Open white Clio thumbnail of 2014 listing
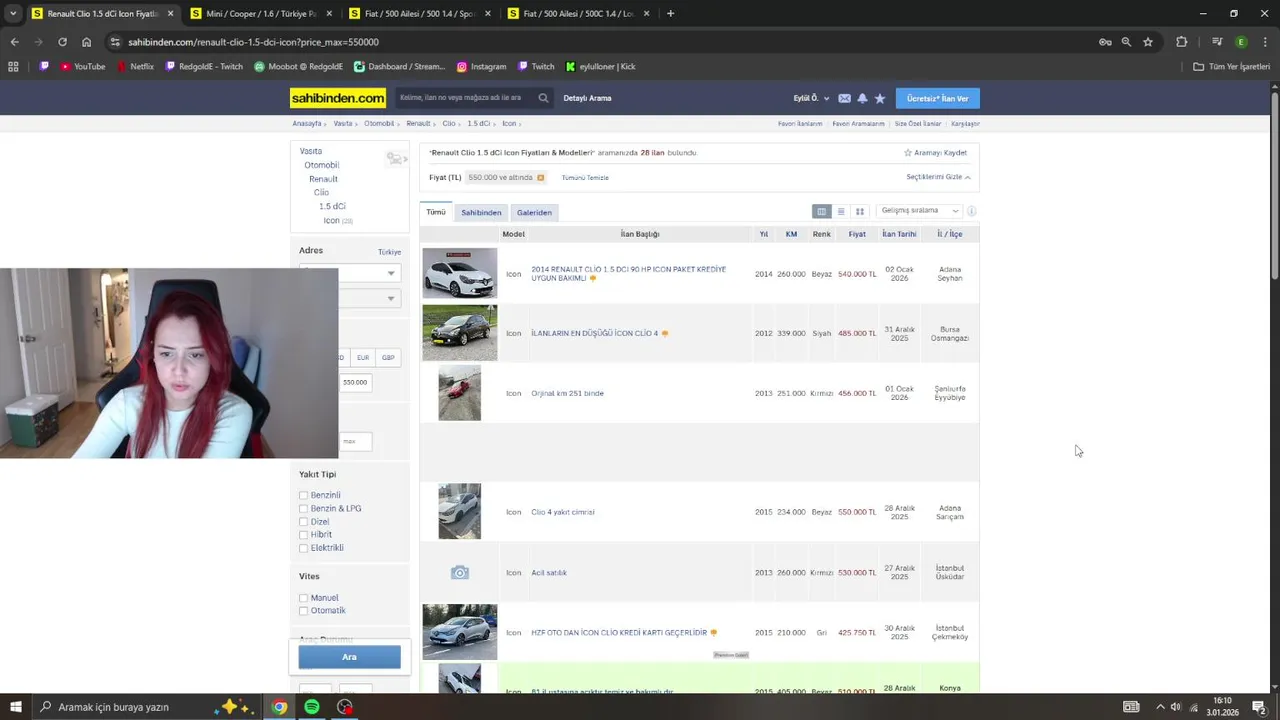The width and height of the screenshot is (1280, 720). (459, 273)
